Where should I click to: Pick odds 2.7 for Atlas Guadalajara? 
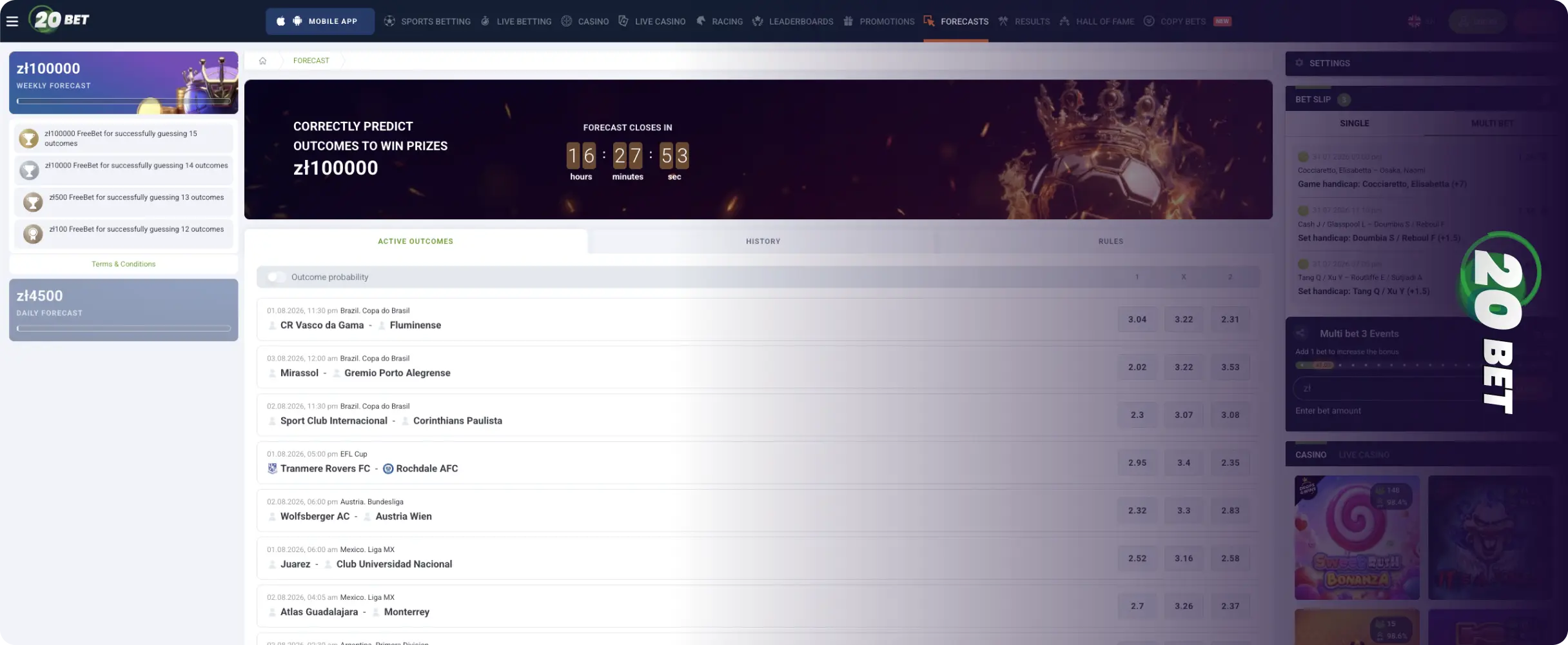click(1137, 606)
